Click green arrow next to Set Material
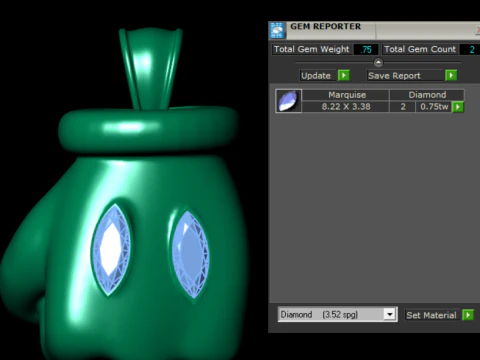The height and width of the screenshot is (360, 480). (468, 315)
